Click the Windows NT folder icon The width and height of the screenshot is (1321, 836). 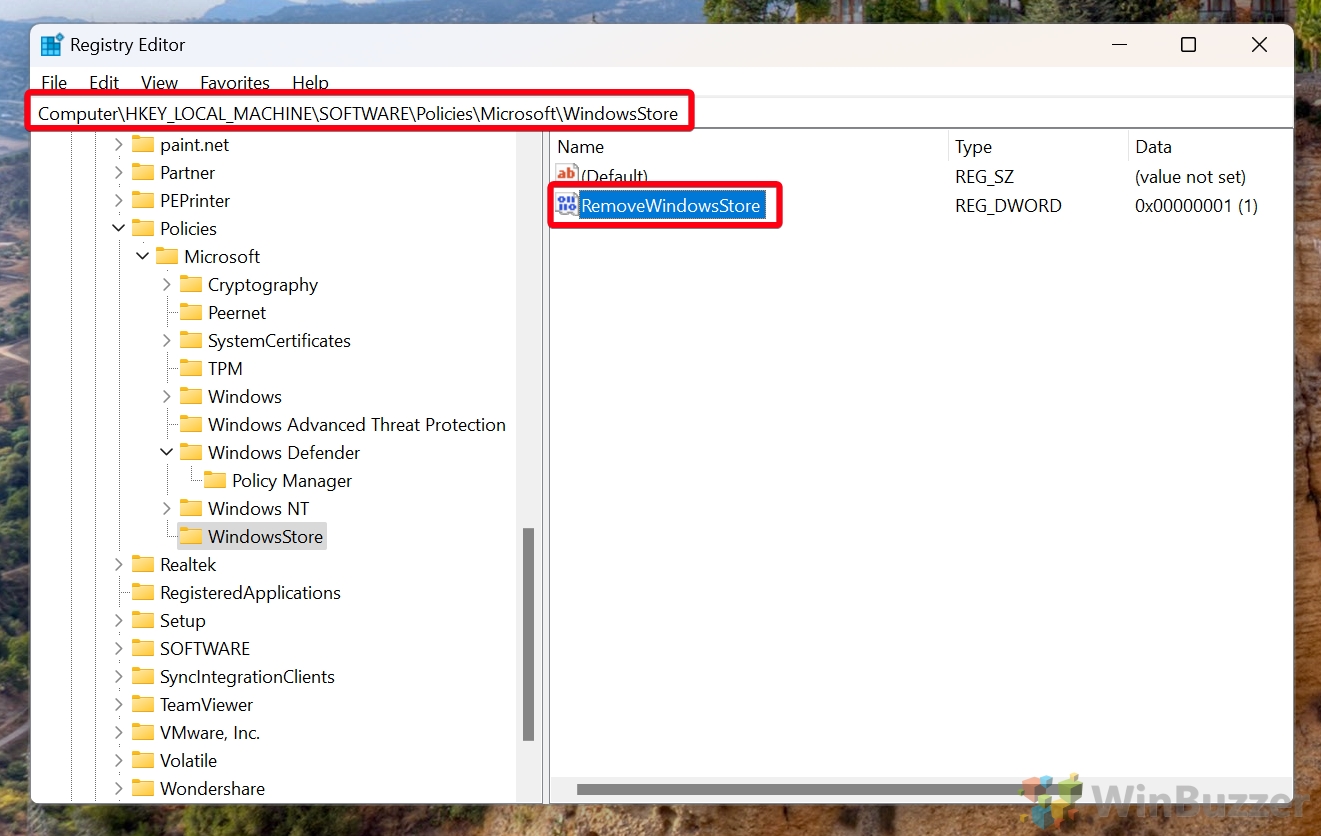[x=191, y=509]
